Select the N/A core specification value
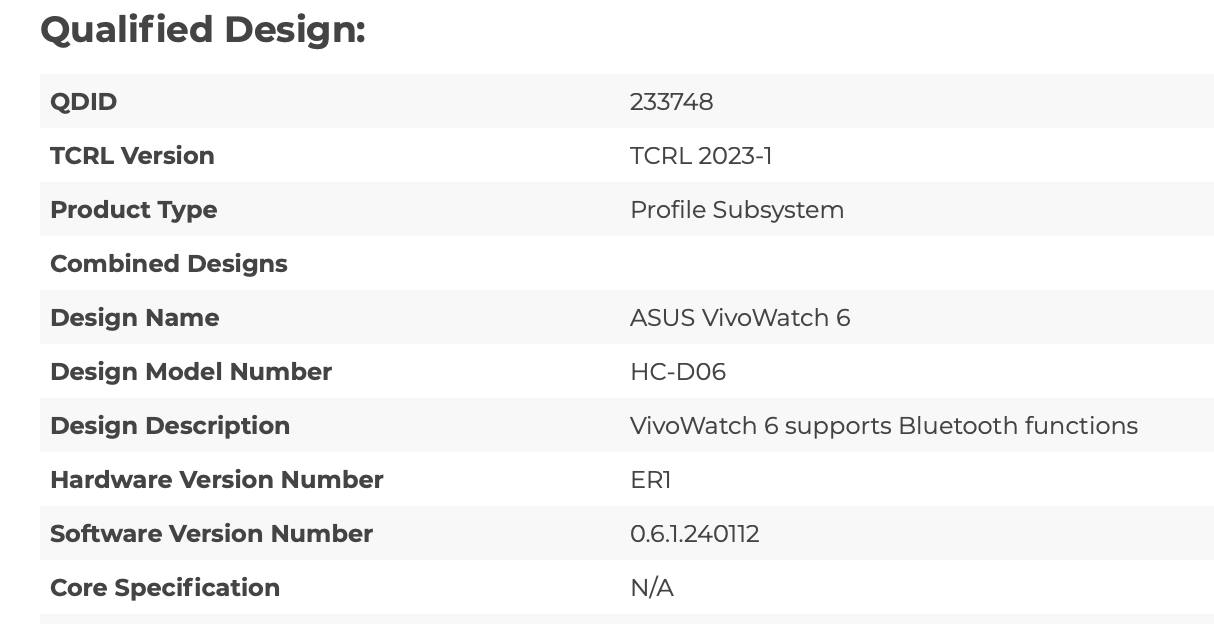The image size is (1214, 624). point(652,588)
